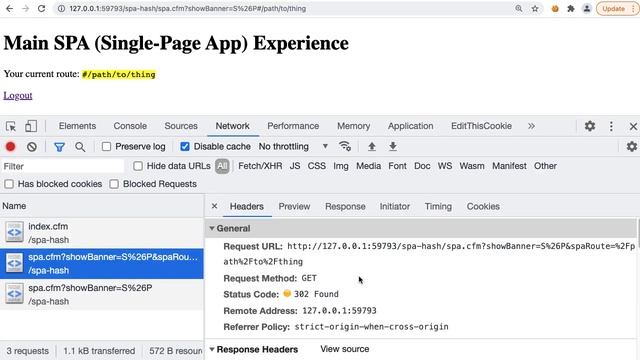This screenshot has width=640, height=360.
Task: Click the browser address bar URL
Action: [187, 9]
